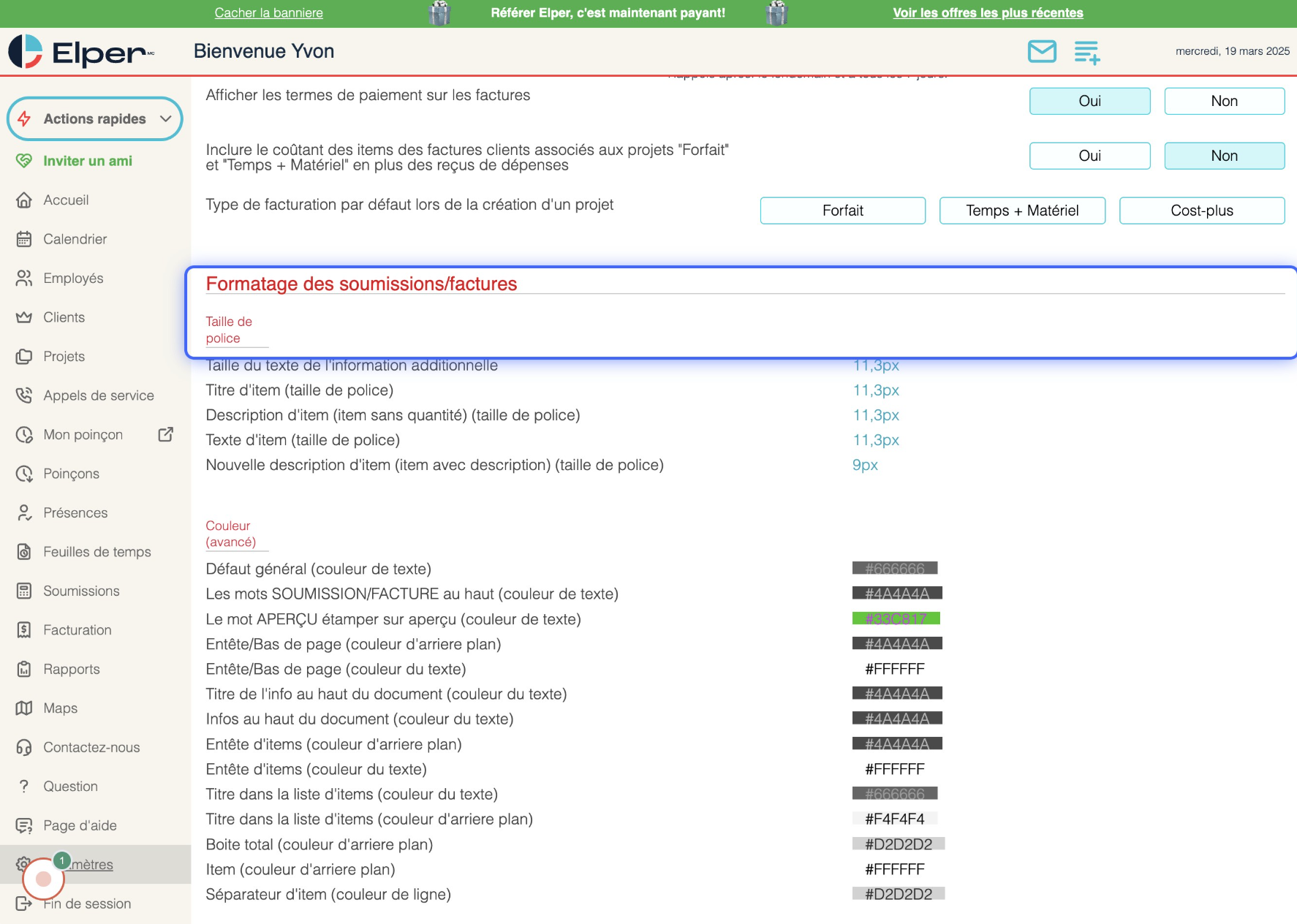Open Accueil in the sidebar

[x=66, y=200]
